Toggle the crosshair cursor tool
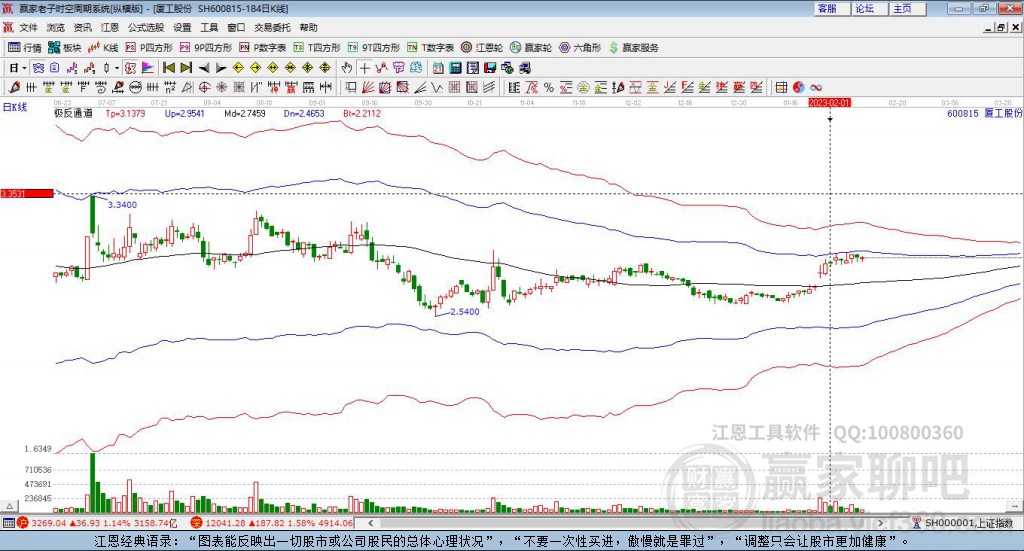The height and width of the screenshot is (551, 1024). (364, 67)
